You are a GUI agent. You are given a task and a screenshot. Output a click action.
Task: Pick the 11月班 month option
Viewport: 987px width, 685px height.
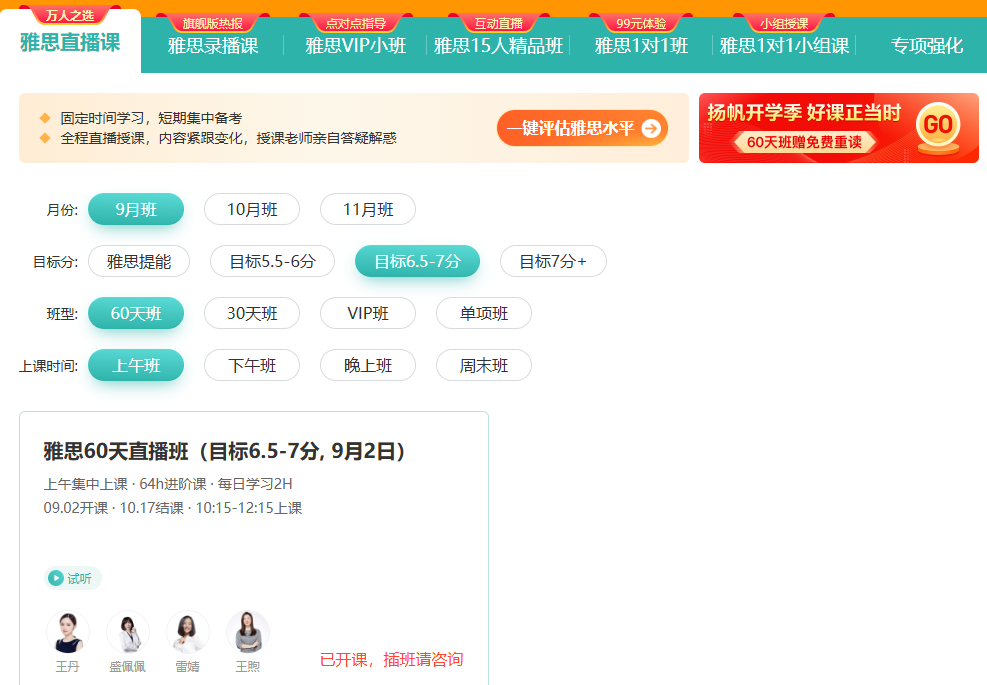tap(368, 209)
